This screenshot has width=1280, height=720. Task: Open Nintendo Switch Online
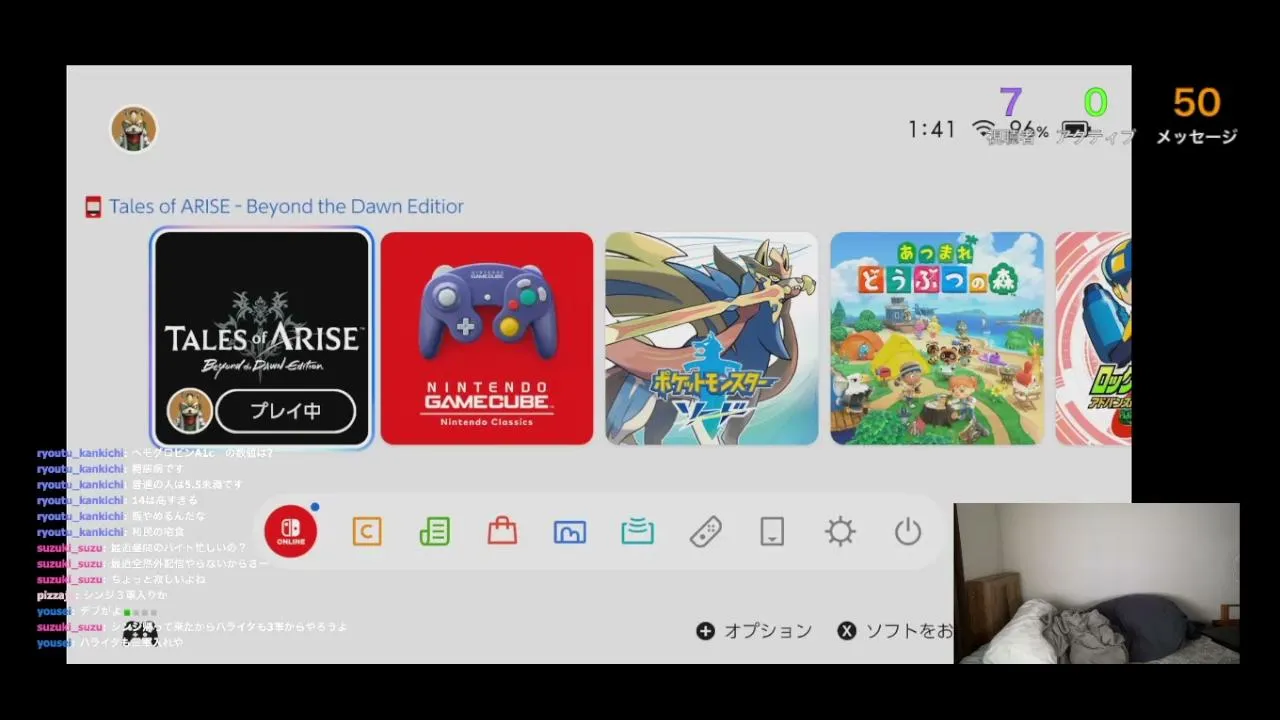pyautogui.click(x=290, y=532)
